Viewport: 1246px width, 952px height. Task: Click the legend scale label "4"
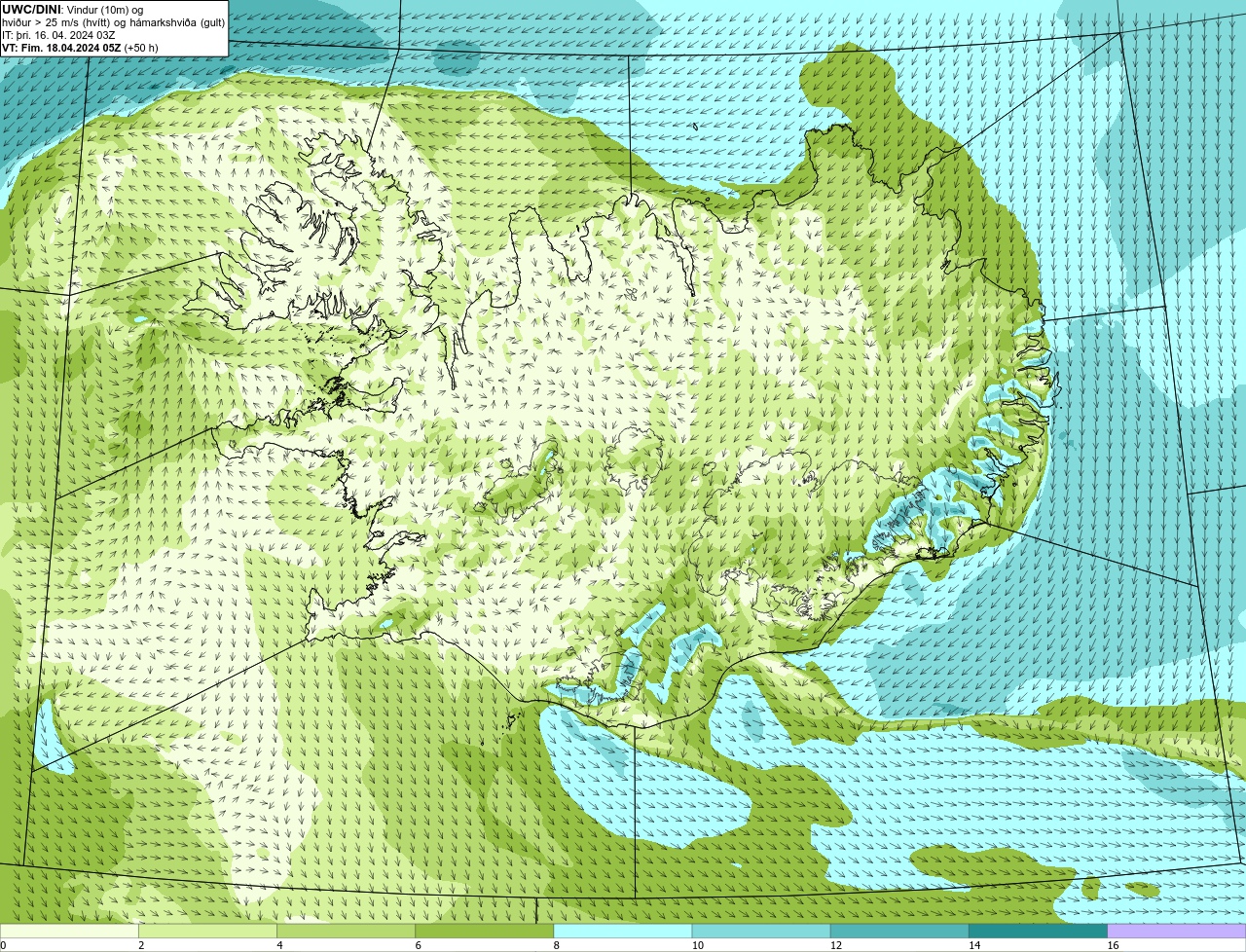pos(279,945)
